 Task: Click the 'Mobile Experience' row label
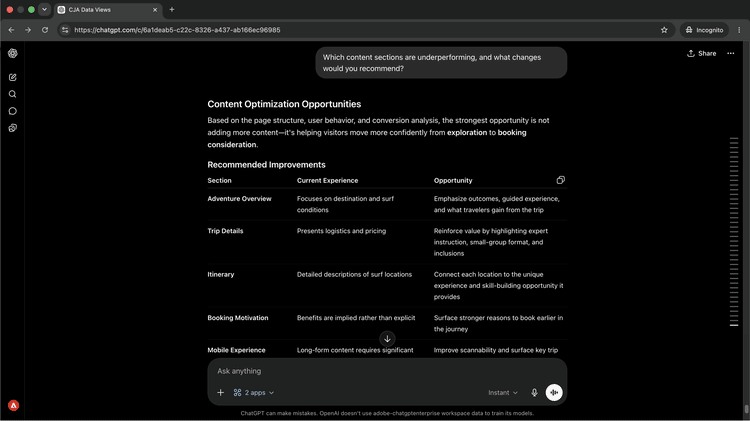pos(236,350)
